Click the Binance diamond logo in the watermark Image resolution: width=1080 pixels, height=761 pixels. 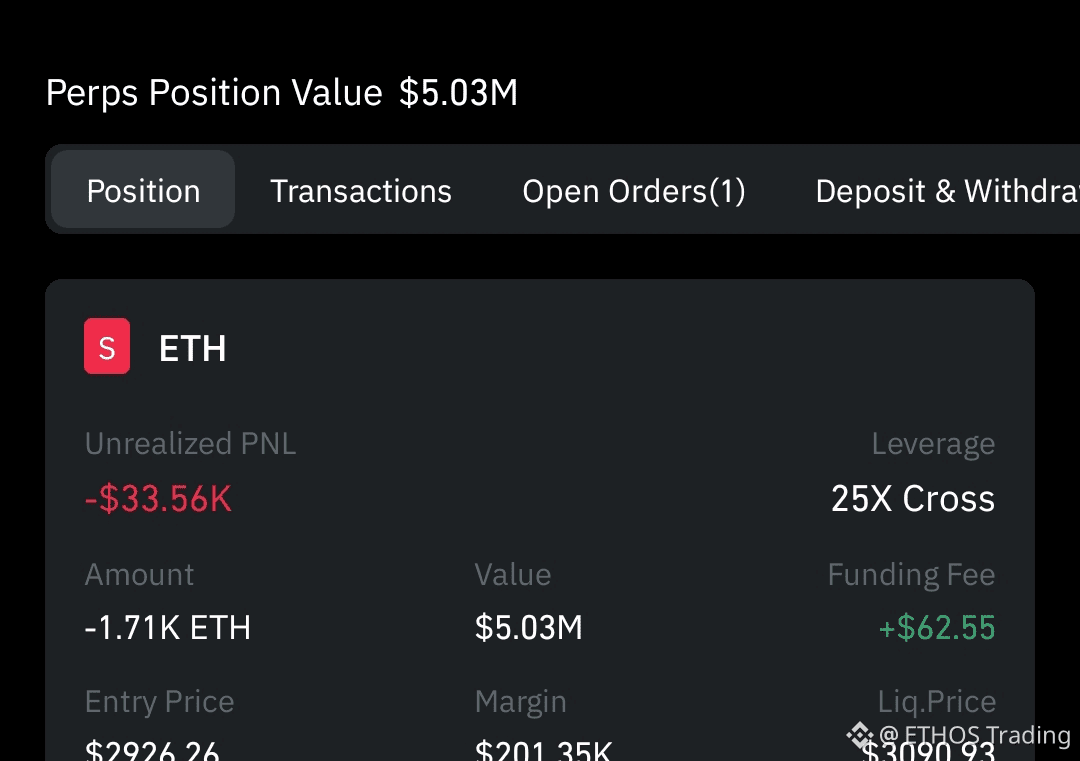click(858, 735)
